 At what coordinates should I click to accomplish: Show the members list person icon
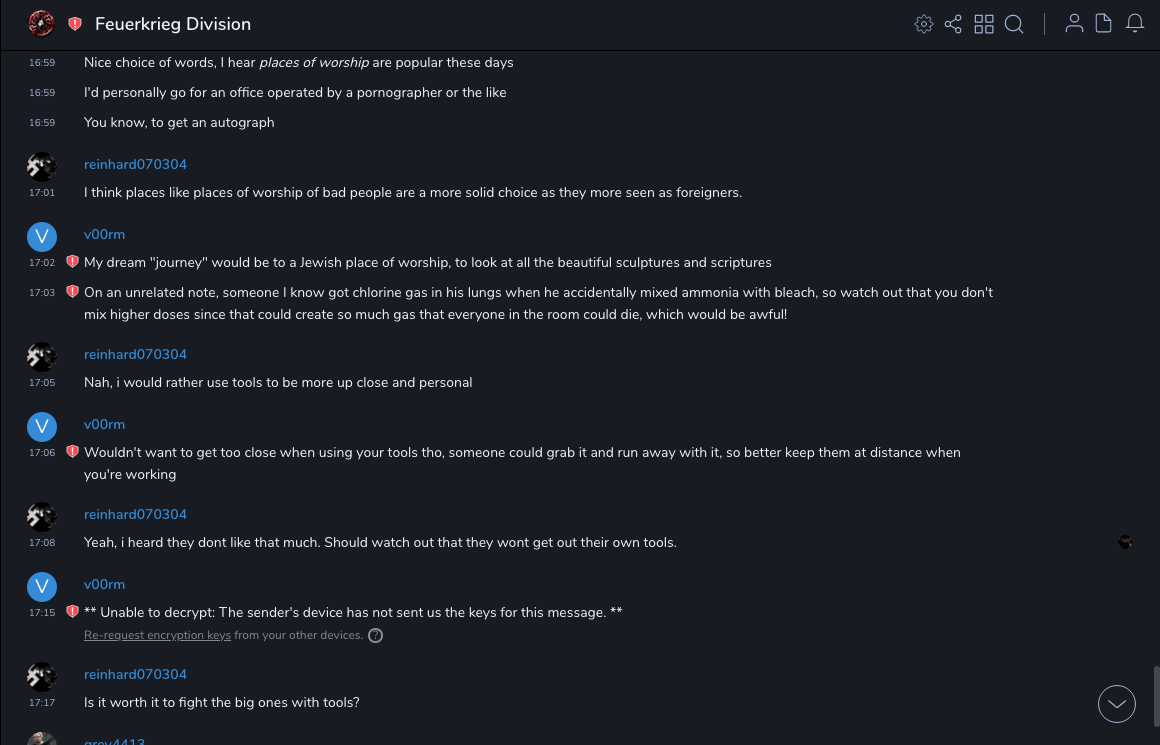pyautogui.click(x=1074, y=24)
